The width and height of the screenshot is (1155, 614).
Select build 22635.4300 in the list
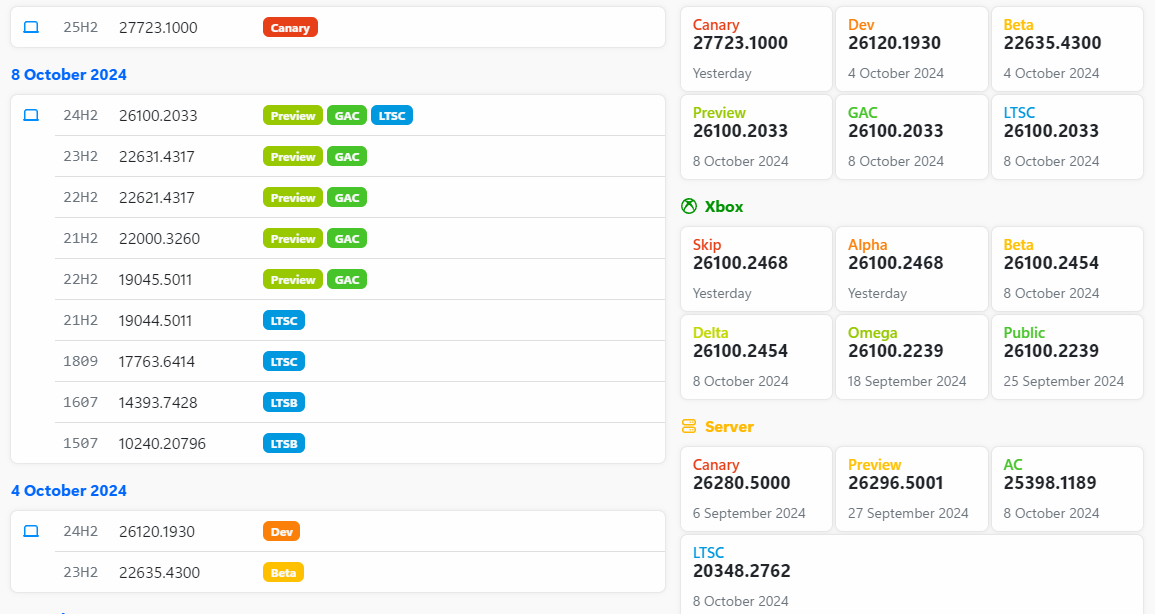click(x=159, y=573)
